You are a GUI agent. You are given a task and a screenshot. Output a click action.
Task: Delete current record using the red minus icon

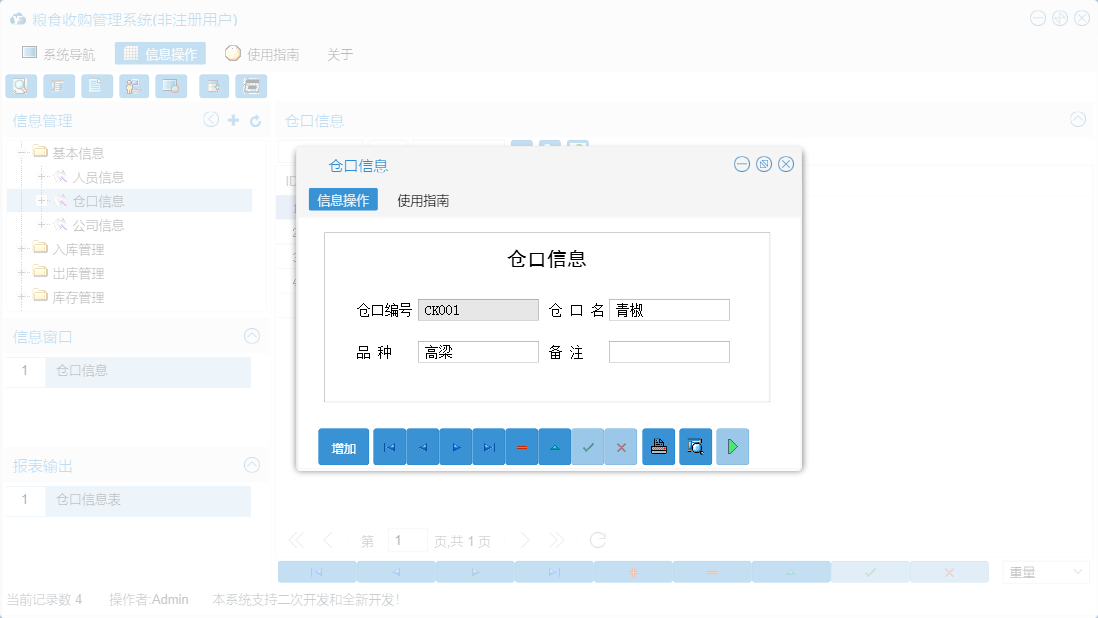coord(522,447)
